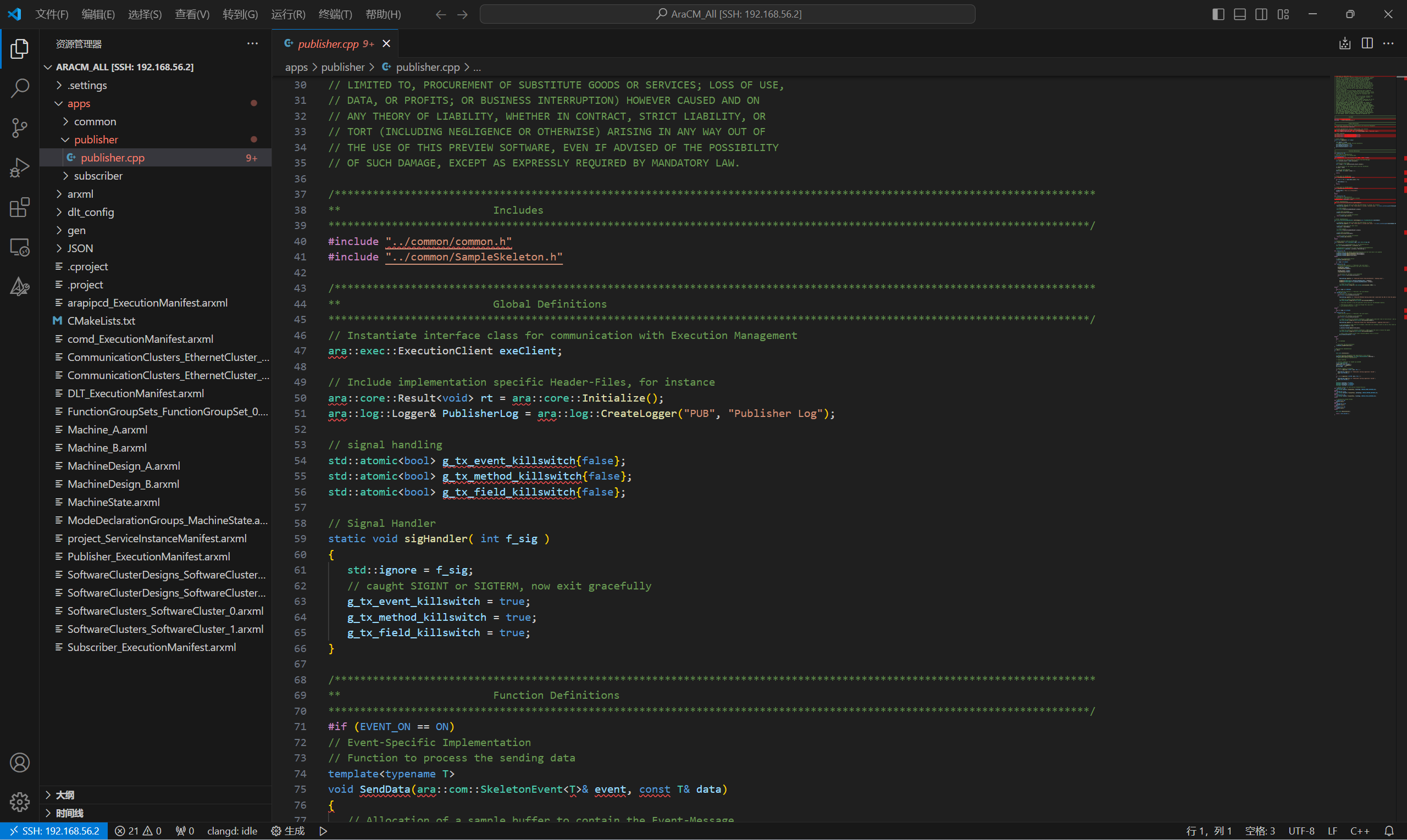Split the editor to the right
The image size is (1407, 840).
point(1367,43)
